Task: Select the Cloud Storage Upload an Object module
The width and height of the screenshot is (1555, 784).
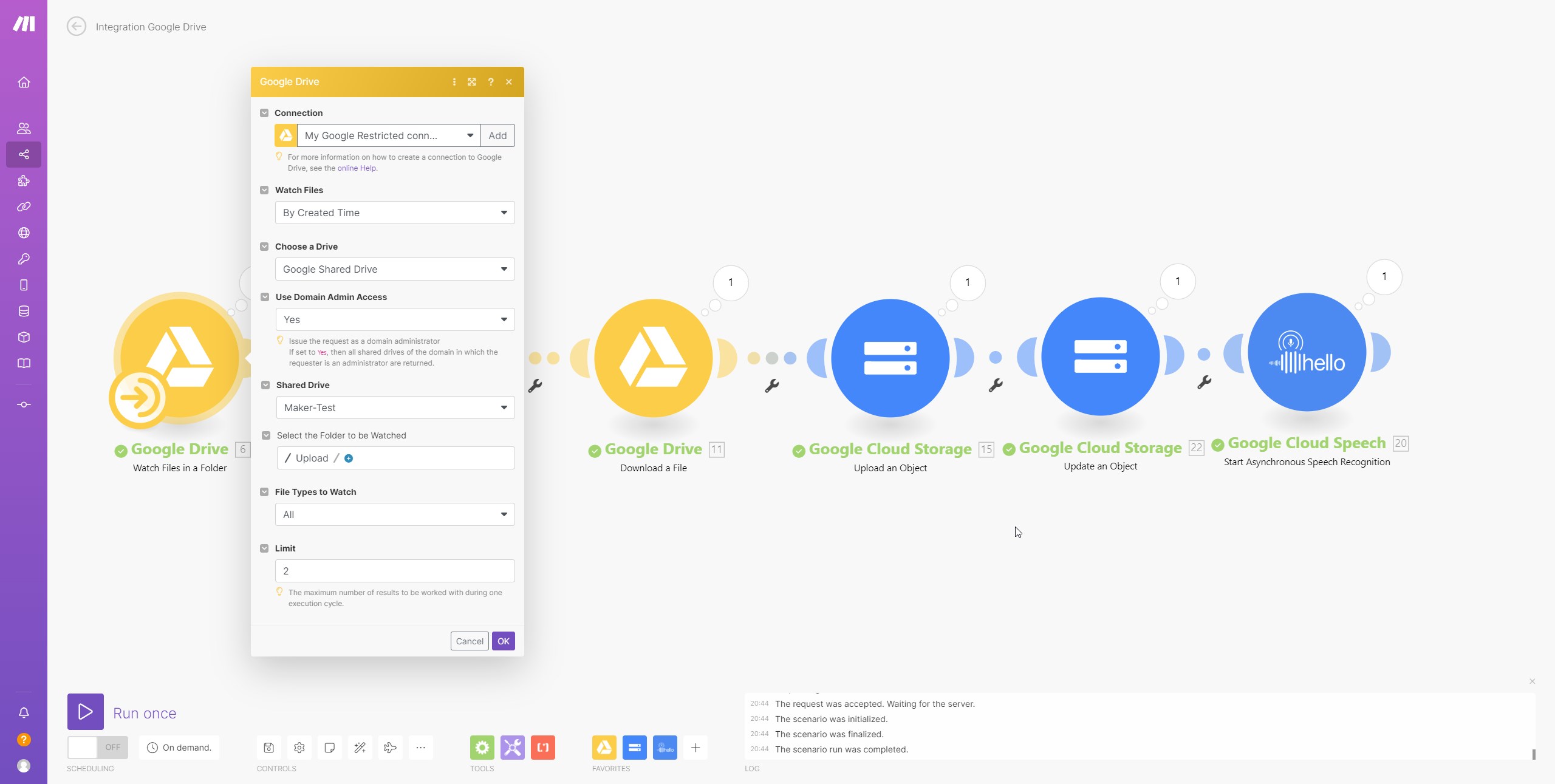Action: pyautogui.click(x=890, y=358)
